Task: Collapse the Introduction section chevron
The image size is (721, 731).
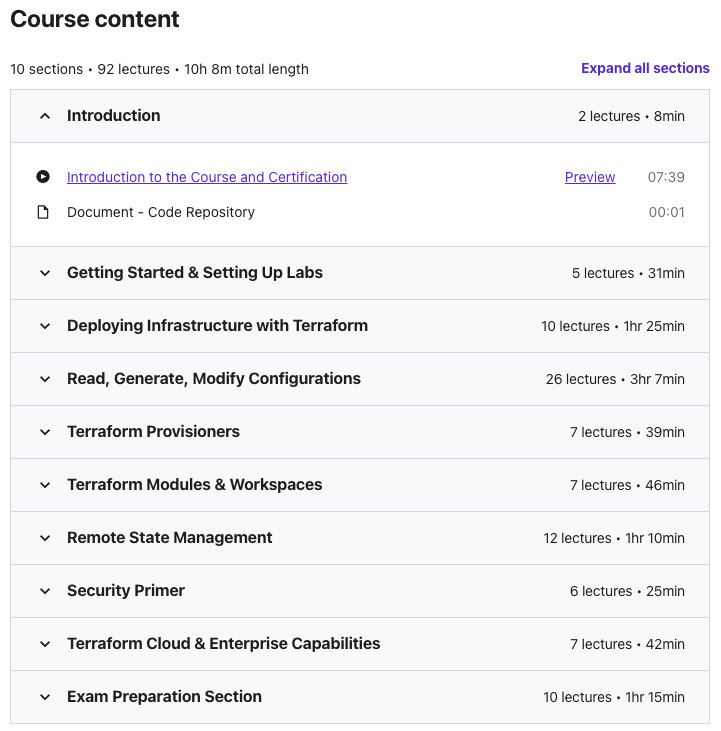Action: coord(45,116)
